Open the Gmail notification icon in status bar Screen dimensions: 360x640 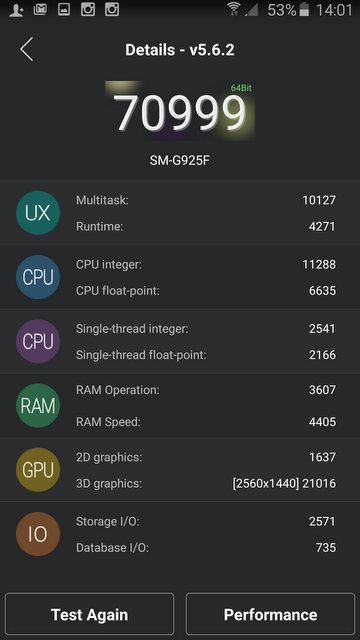click(40, 9)
